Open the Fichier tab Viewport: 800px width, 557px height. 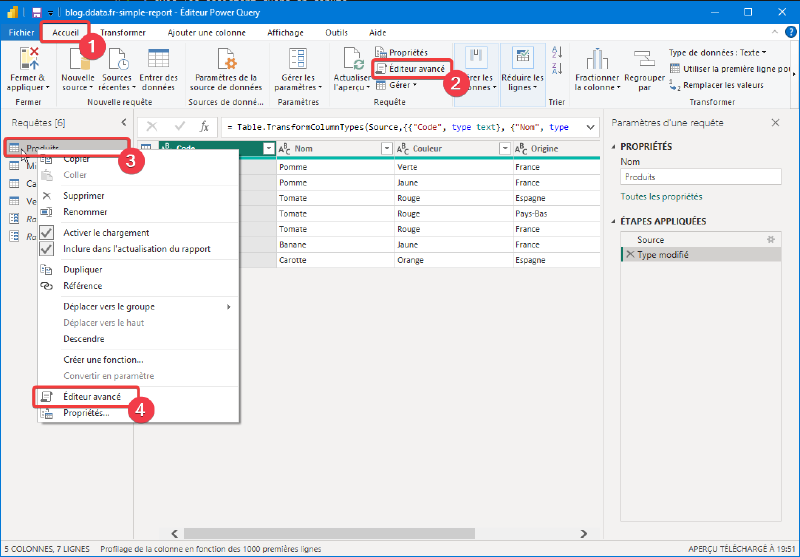21,33
